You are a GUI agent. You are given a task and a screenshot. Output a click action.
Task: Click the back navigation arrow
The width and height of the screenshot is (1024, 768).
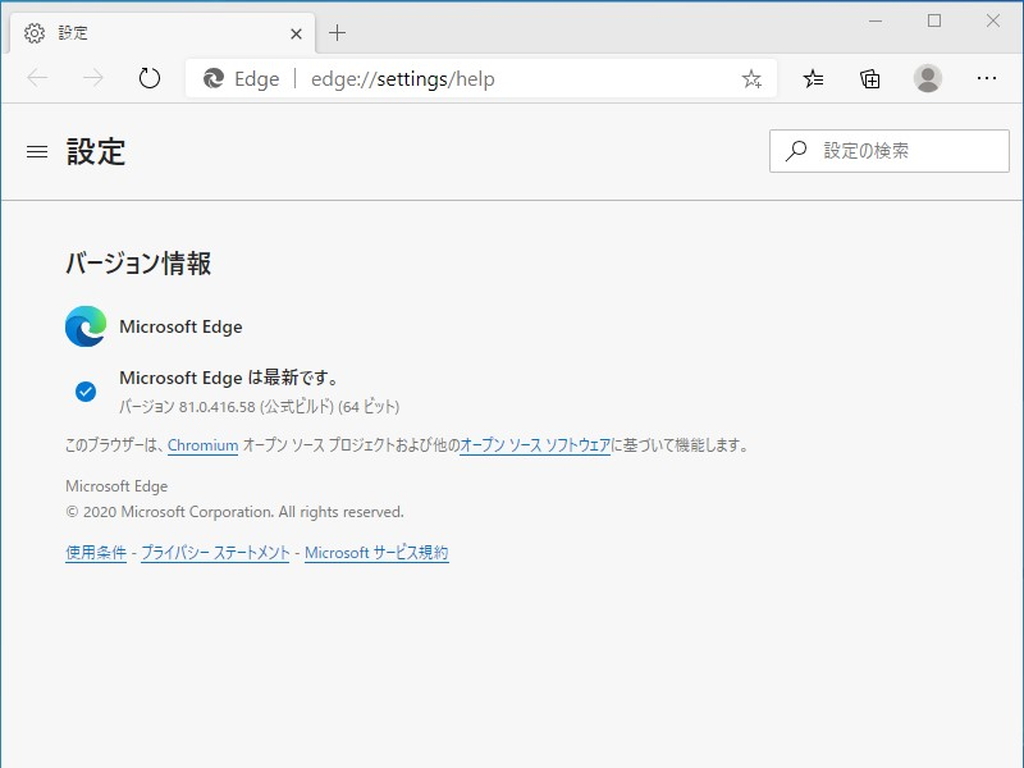pos(37,78)
